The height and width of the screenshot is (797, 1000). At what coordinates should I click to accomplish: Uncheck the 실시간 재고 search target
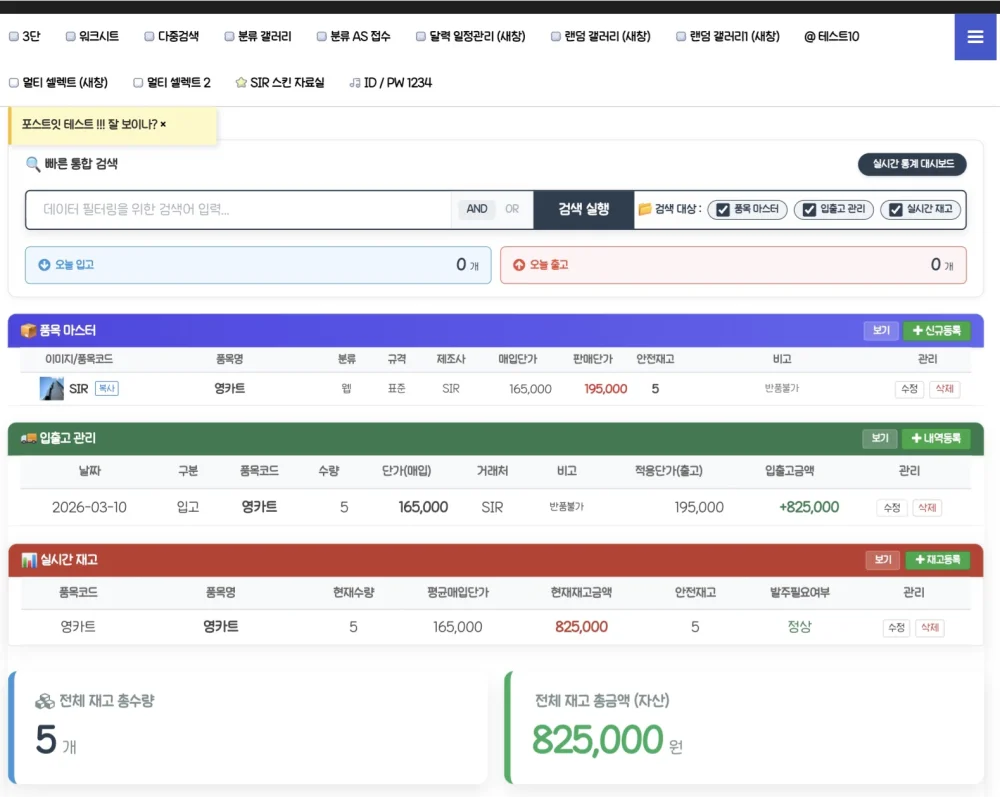click(x=896, y=210)
